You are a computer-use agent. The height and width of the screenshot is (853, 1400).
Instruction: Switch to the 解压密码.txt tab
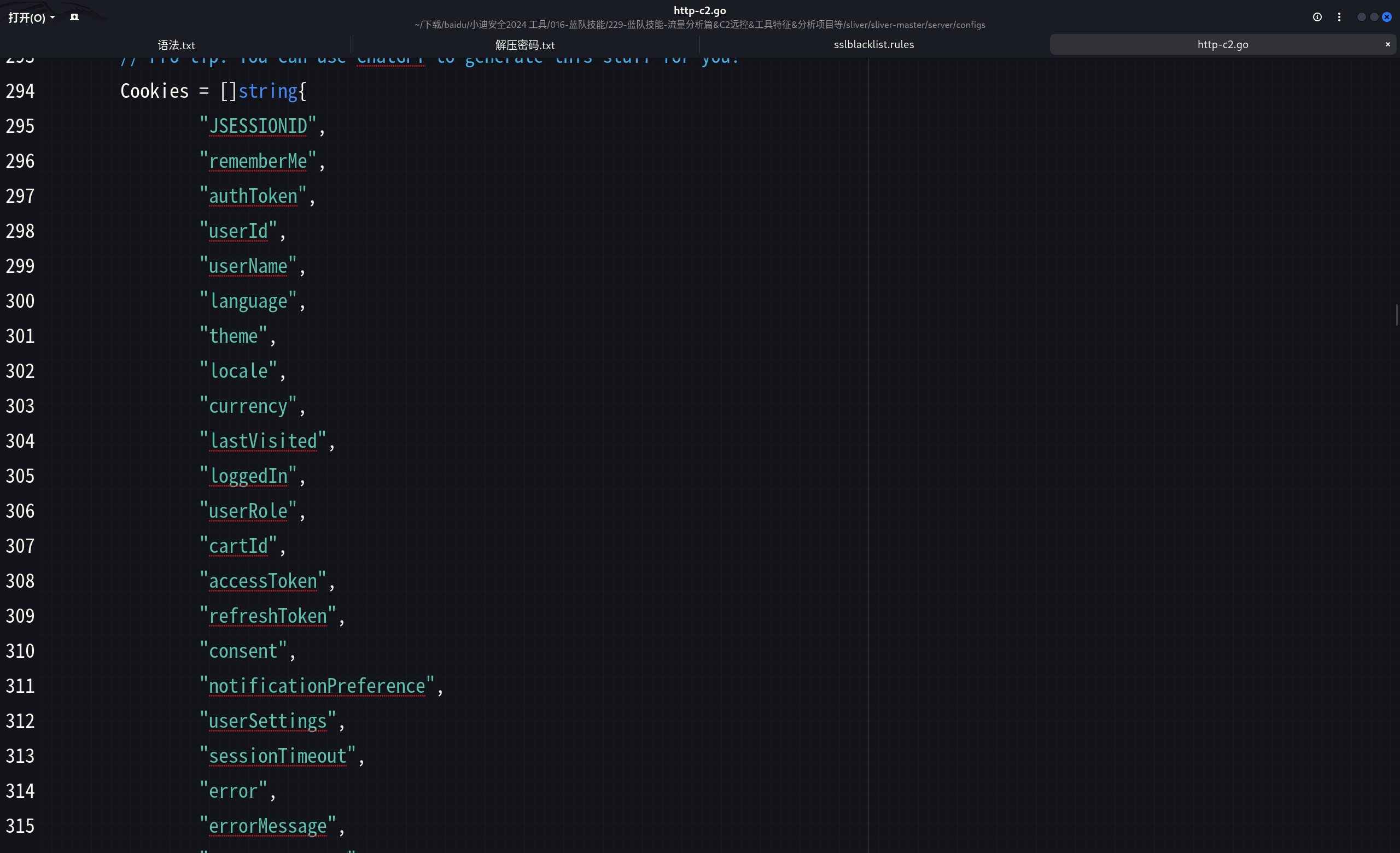524,45
